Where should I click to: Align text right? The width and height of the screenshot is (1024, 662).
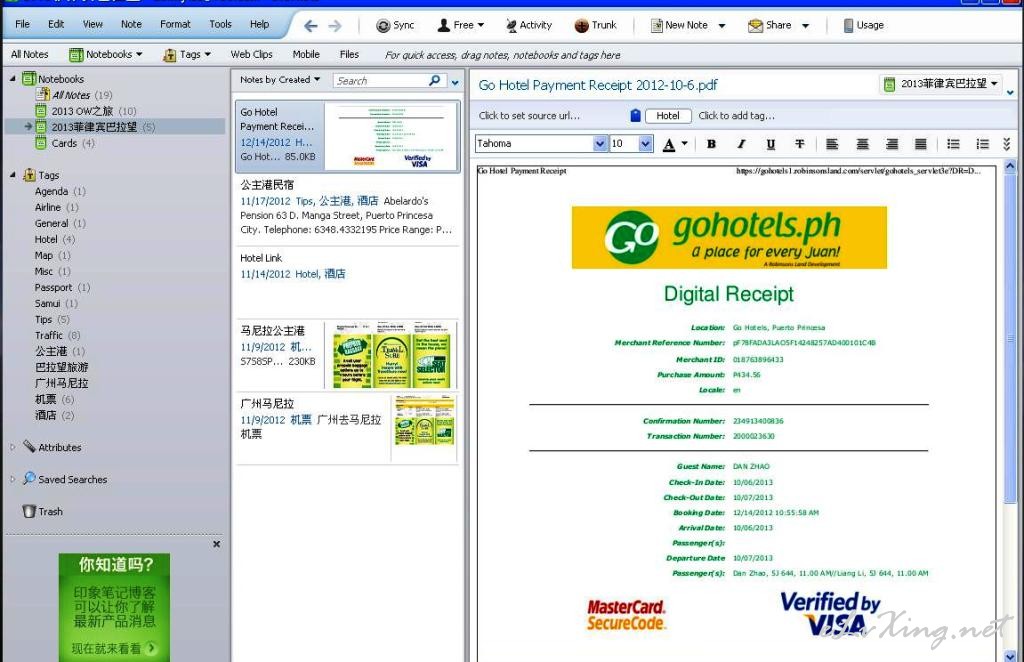point(891,144)
